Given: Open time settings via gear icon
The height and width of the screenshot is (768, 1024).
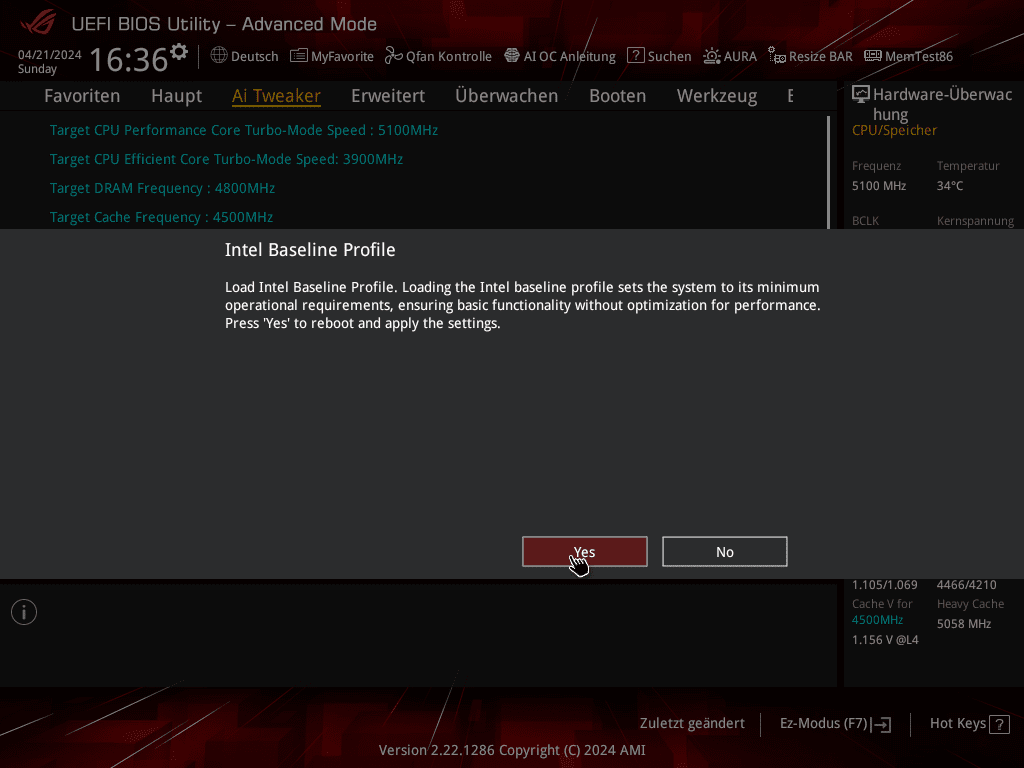Looking at the screenshot, I should [x=179, y=52].
